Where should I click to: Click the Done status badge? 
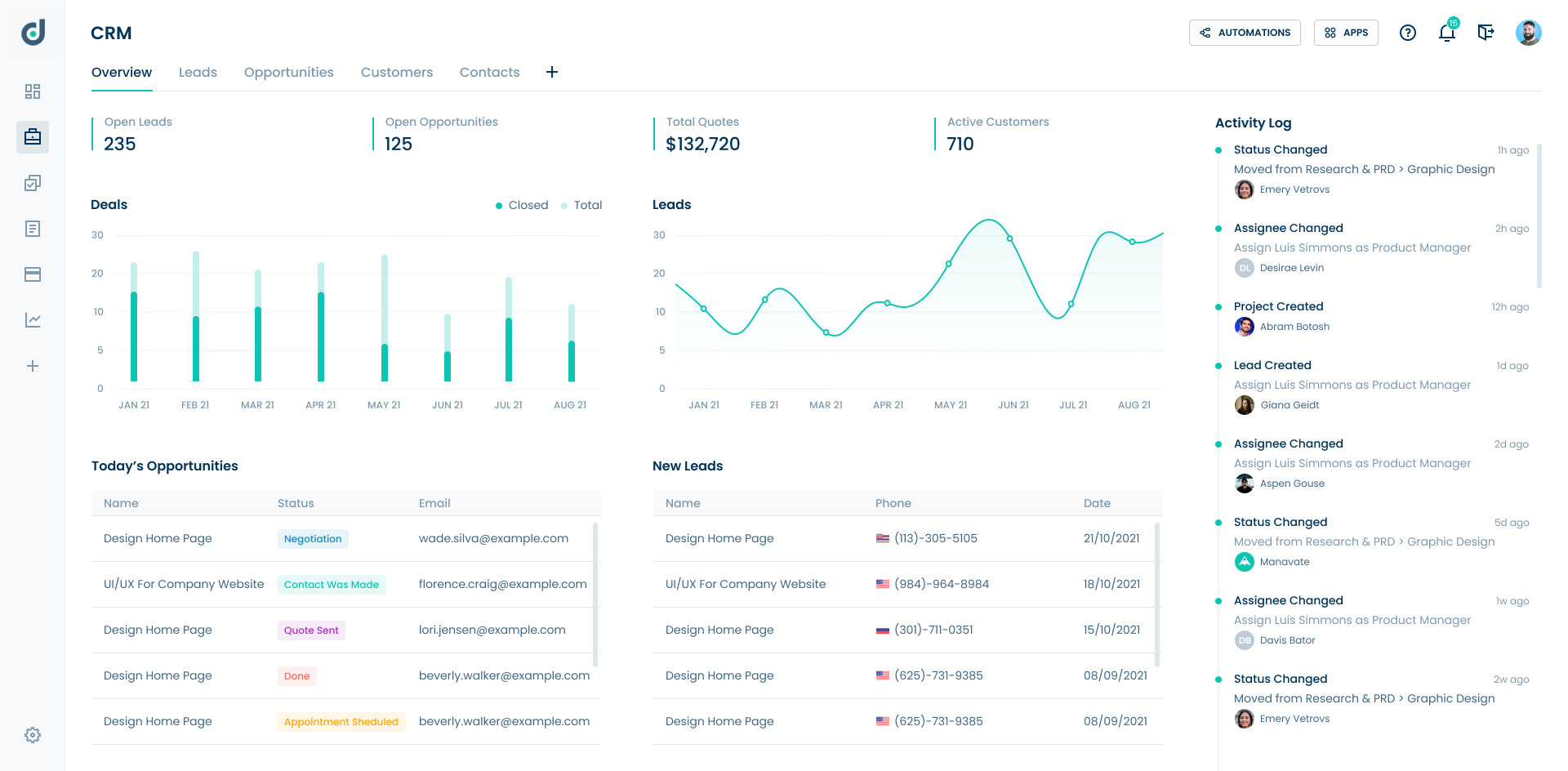(x=296, y=676)
